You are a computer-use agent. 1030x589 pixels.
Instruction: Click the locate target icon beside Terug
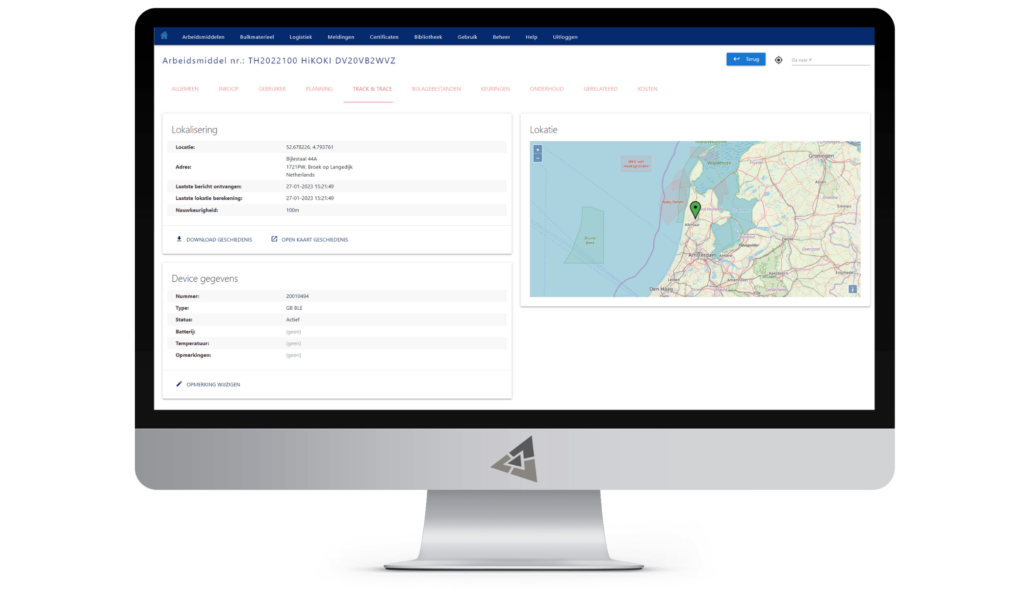click(778, 60)
